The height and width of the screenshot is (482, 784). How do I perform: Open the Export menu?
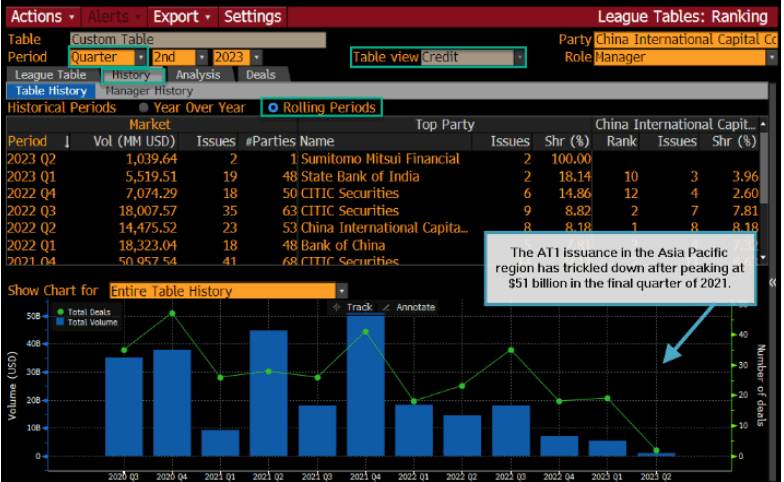[x=182, y=16]
